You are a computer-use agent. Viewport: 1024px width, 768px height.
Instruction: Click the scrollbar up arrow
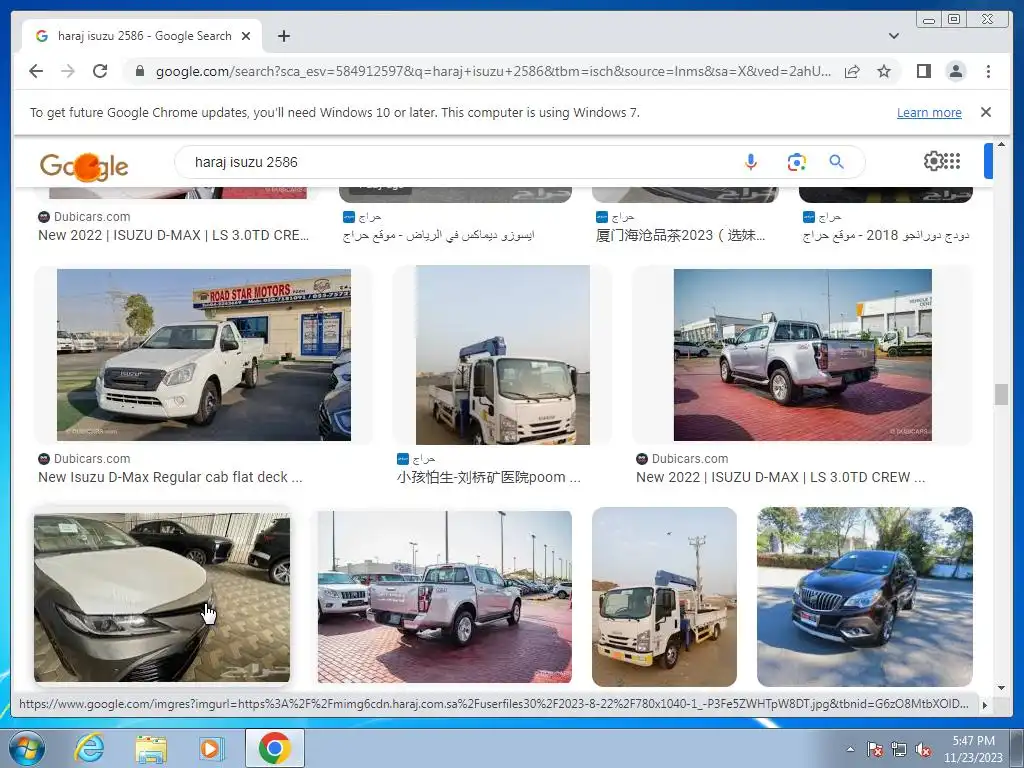coord(1001,144)
